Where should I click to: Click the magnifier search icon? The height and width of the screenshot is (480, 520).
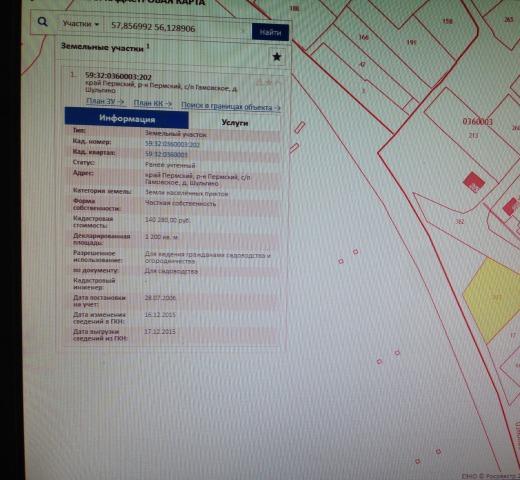43,22
